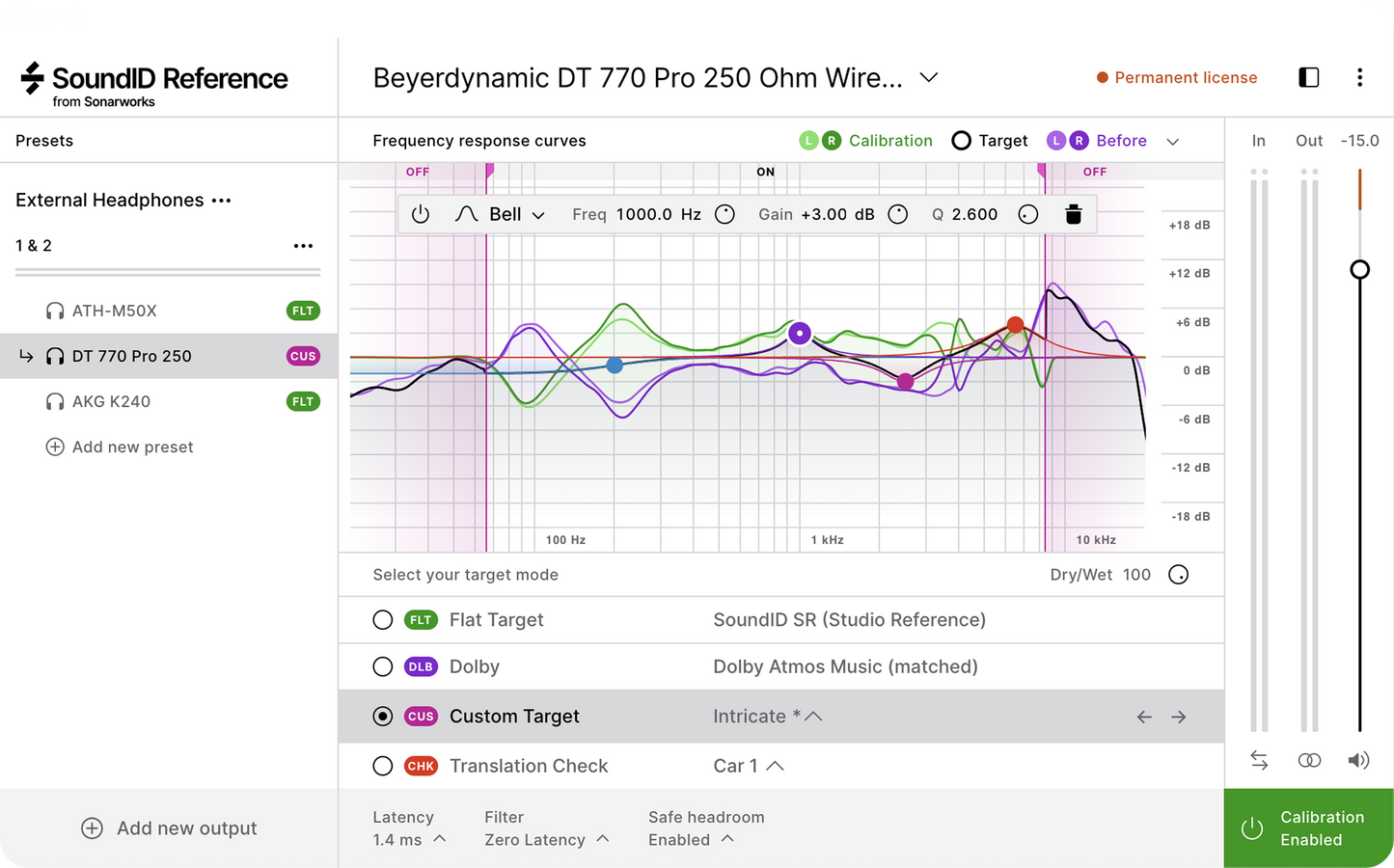Open the headphone profile name dropdown

point(929,77)
